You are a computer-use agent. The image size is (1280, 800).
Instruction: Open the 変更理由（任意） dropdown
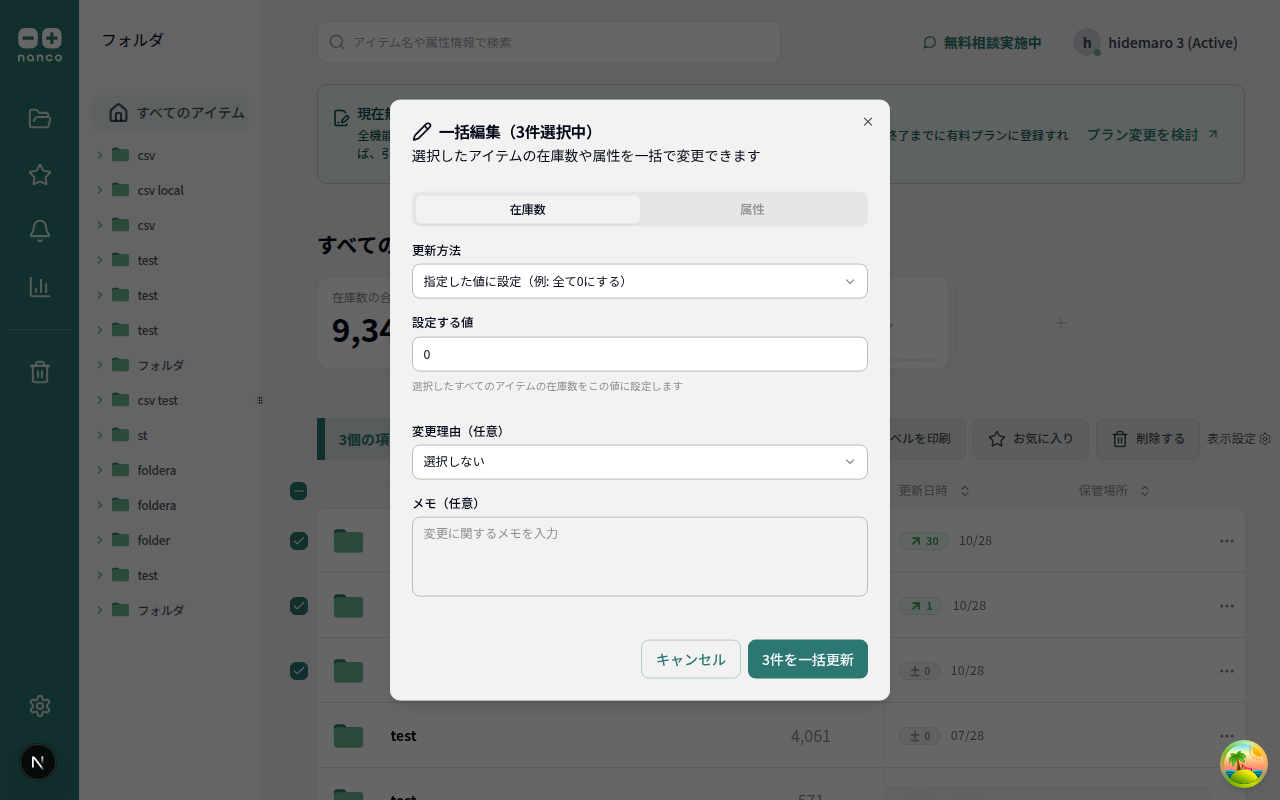pos(640,462)
